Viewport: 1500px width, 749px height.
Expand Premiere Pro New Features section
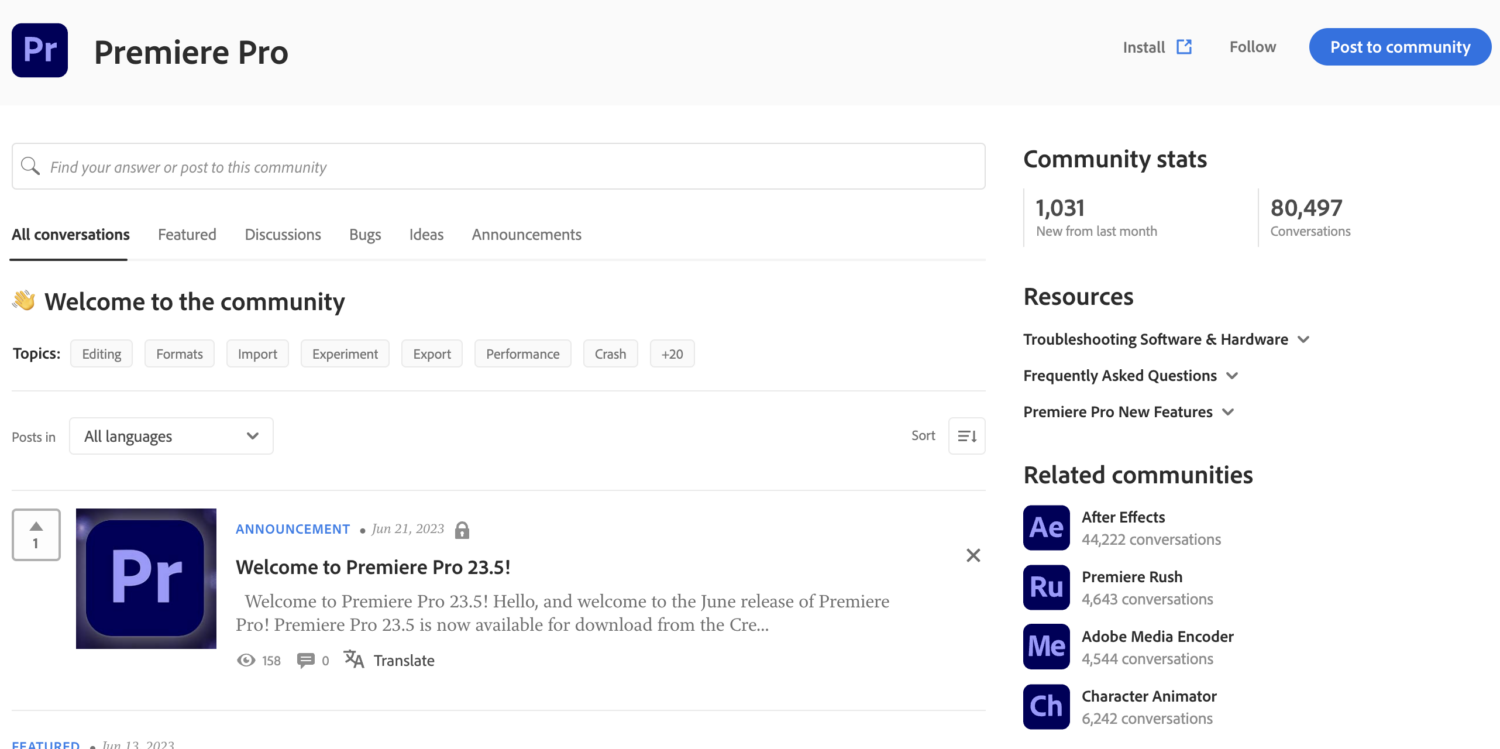(x=1129, y=411)
